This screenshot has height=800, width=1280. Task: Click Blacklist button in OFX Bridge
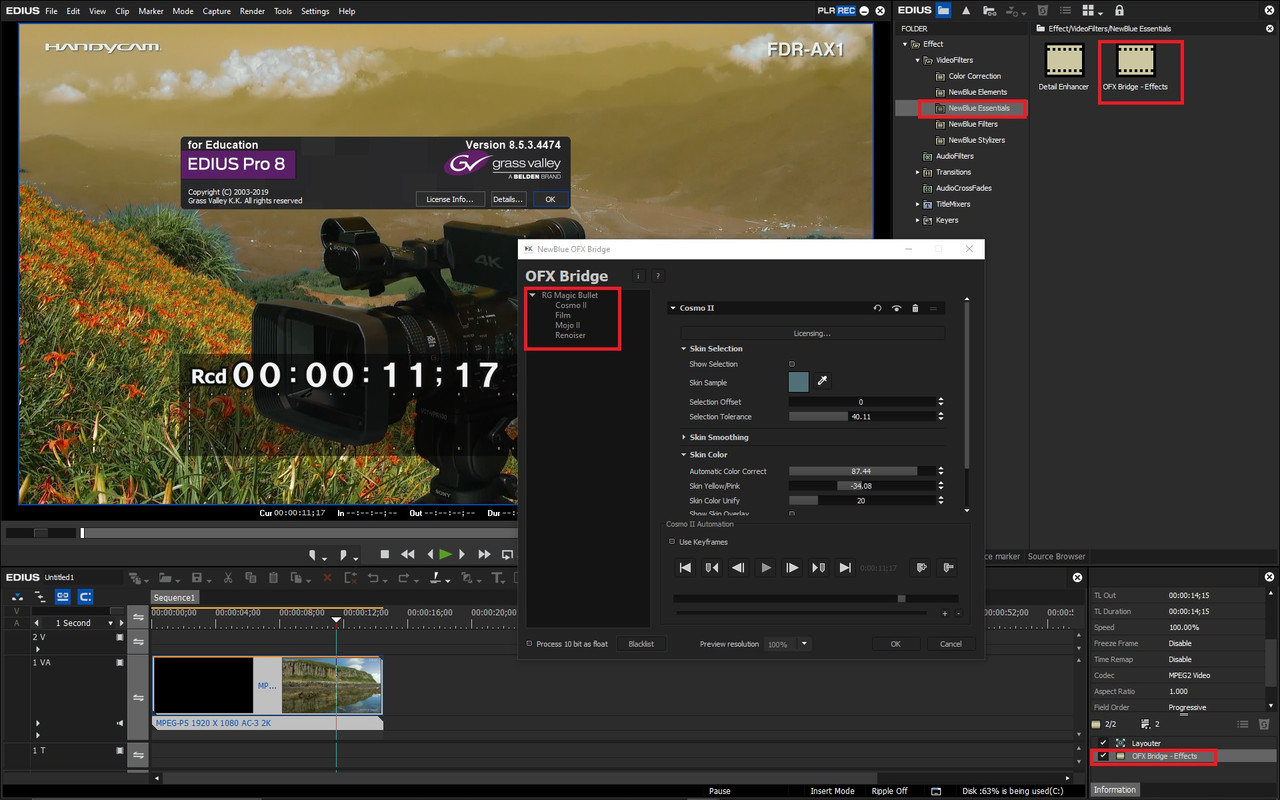tap(641, 644)
